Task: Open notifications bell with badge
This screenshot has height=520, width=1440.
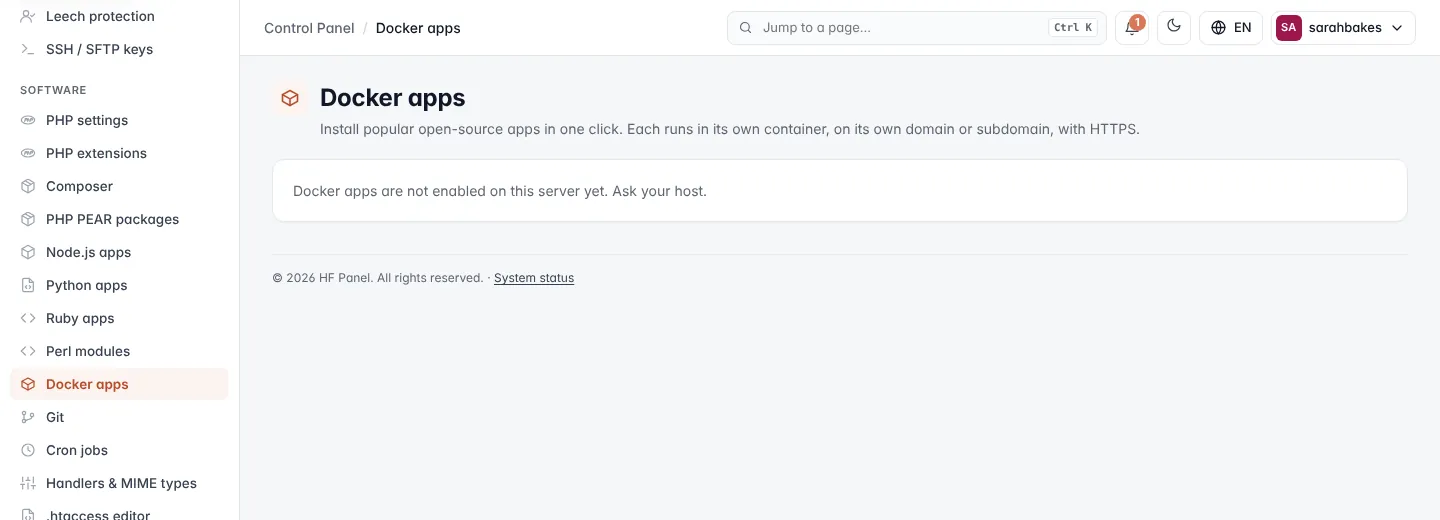Action: [x=1132, y=27]
